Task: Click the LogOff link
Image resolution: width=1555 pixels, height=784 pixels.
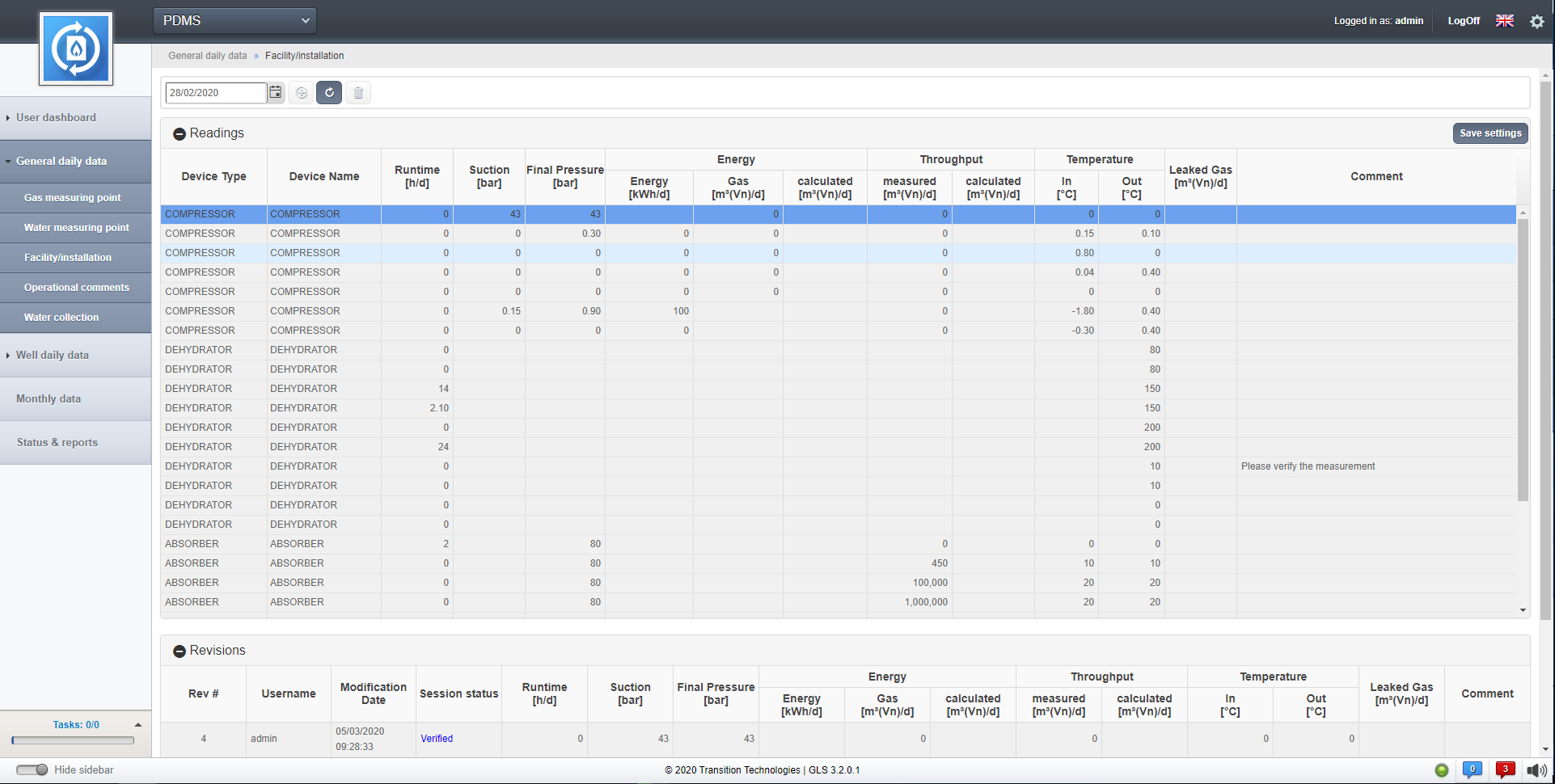Action: pyautogui.click(x=1463, y=21)
